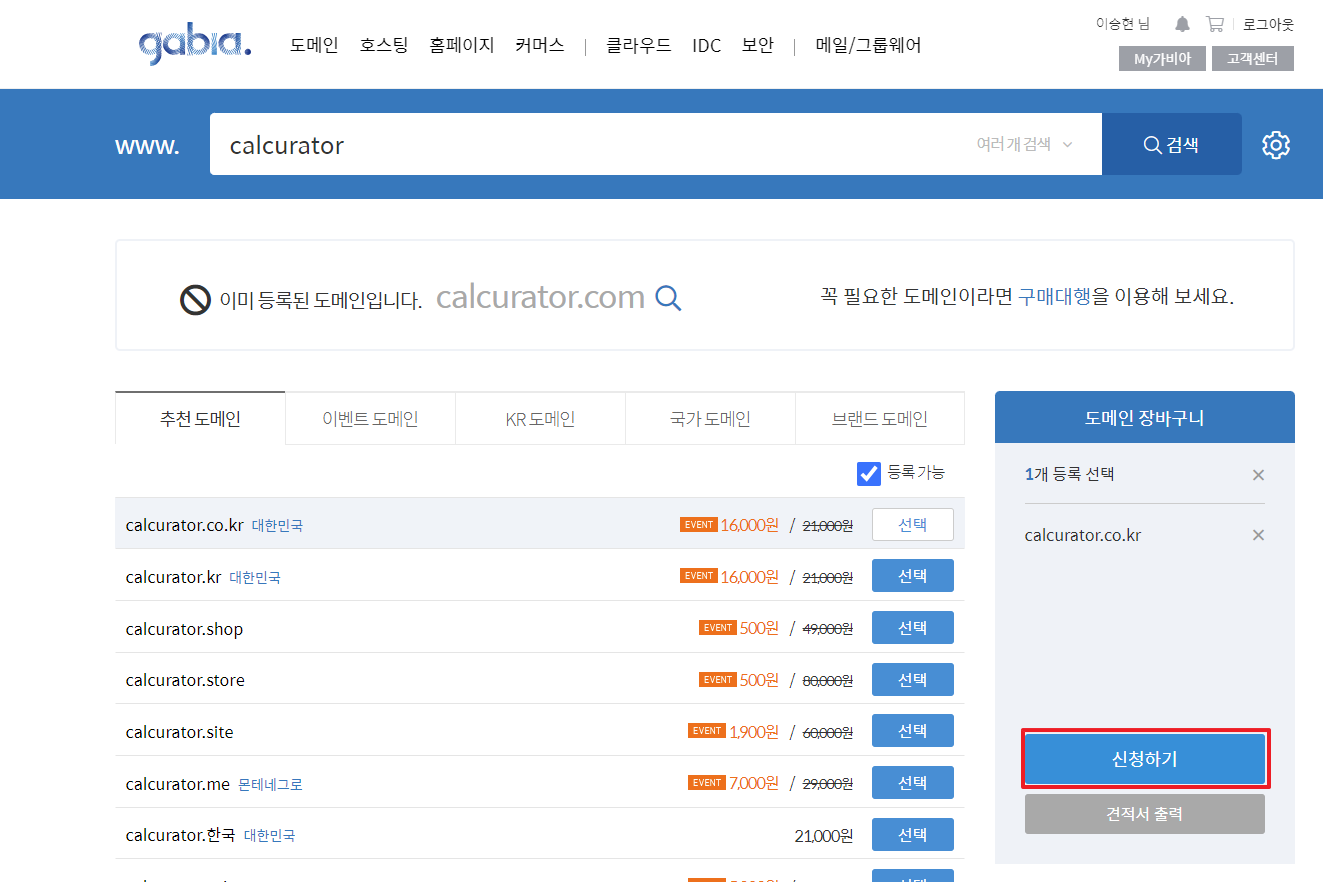
Task: Open the shopping cart icon in header
Action: pyautogui.click(x=1215, y=24)
